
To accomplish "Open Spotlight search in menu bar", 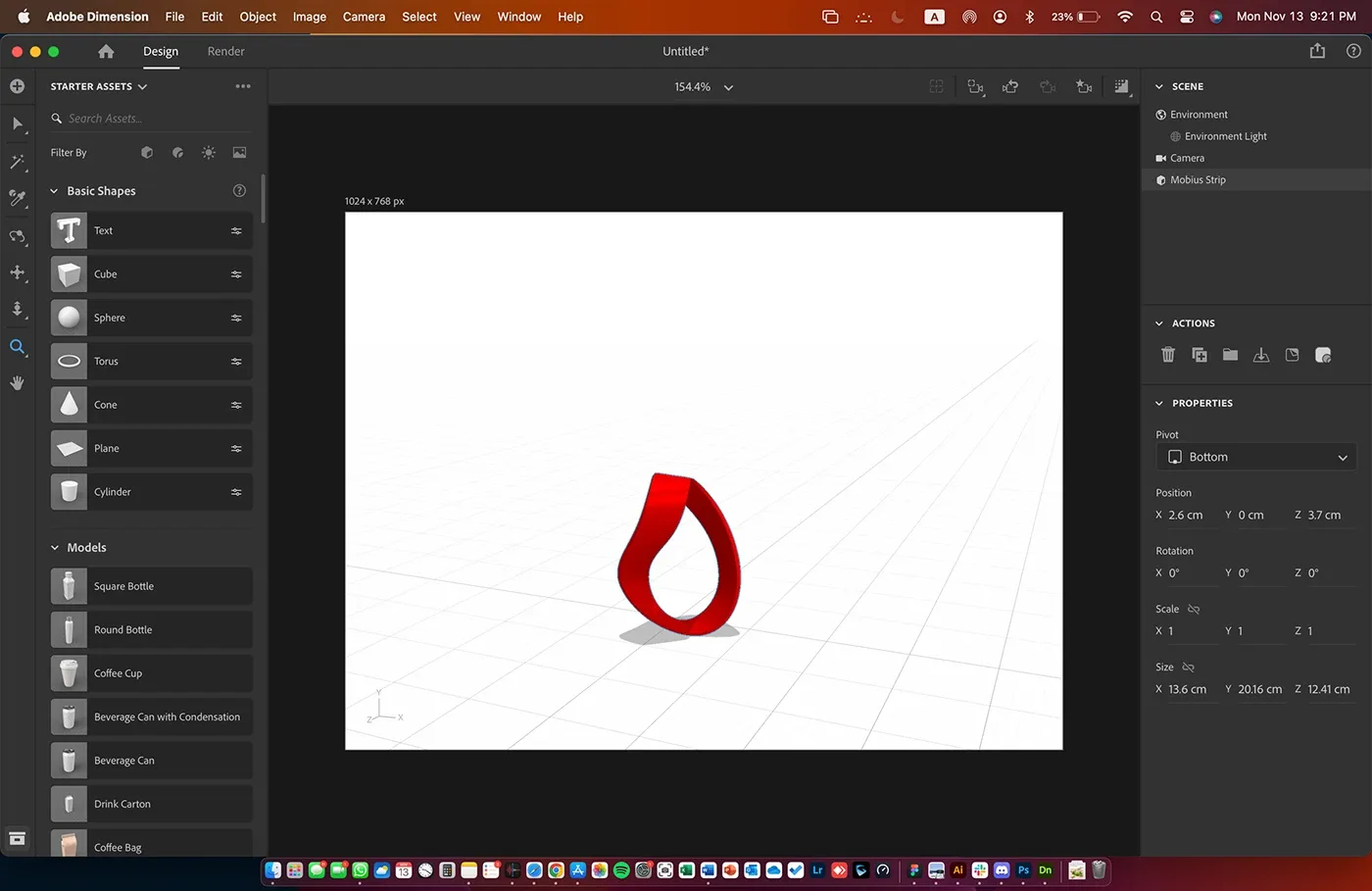I will [1156, 17].
